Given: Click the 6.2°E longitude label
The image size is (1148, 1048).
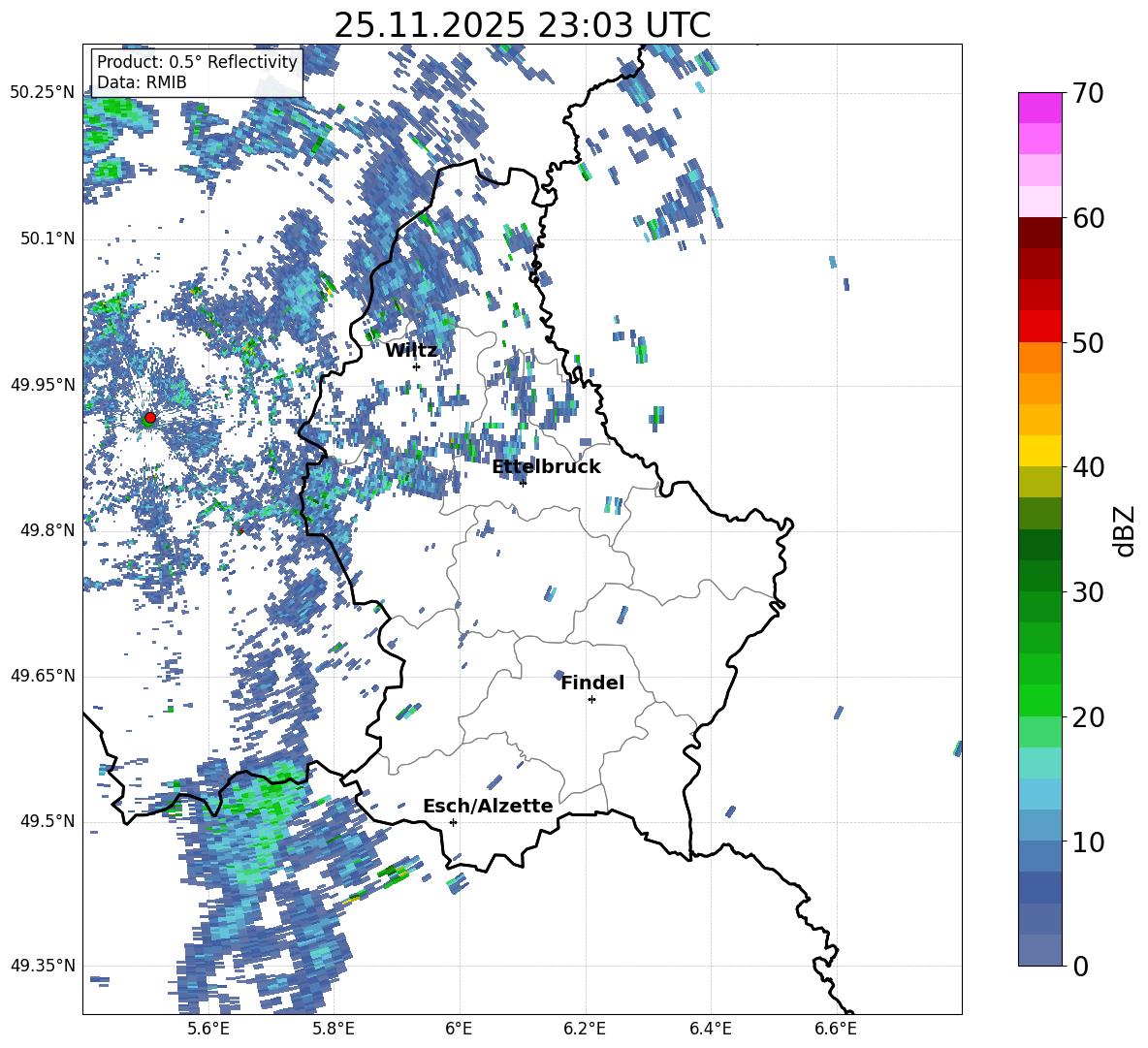Looking at the screenshot, I should [585, 1030].
